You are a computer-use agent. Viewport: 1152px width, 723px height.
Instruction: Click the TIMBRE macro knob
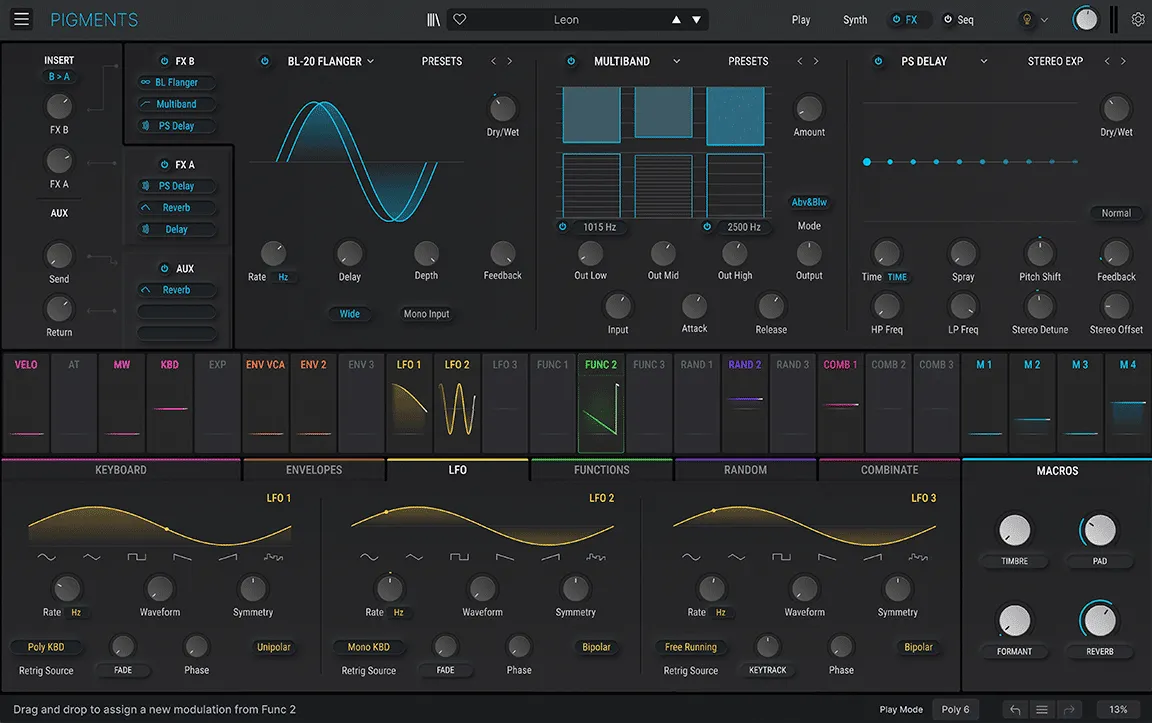pos(1015,530)
